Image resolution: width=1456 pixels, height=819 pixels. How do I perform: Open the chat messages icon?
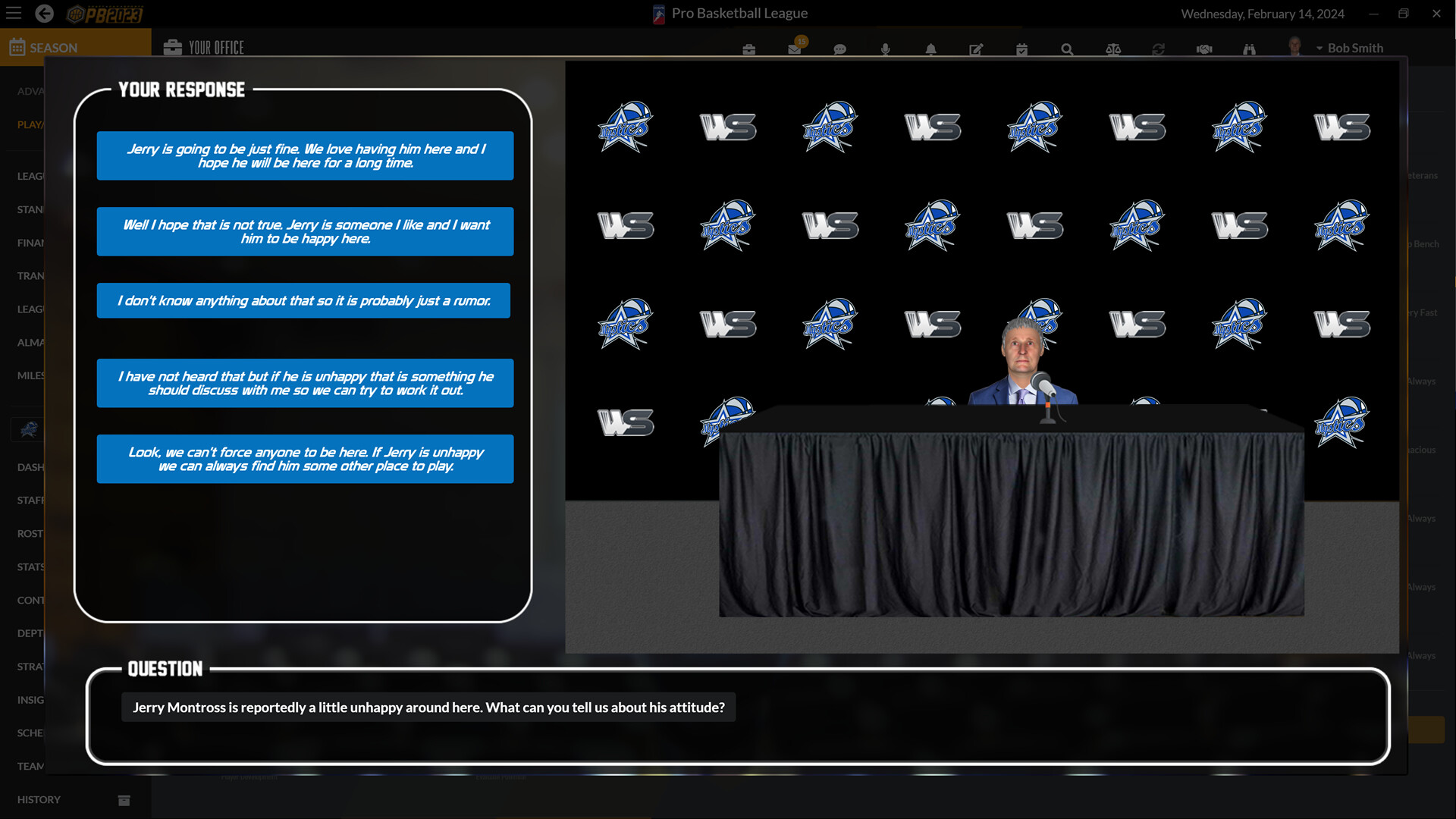click(840, 48)
